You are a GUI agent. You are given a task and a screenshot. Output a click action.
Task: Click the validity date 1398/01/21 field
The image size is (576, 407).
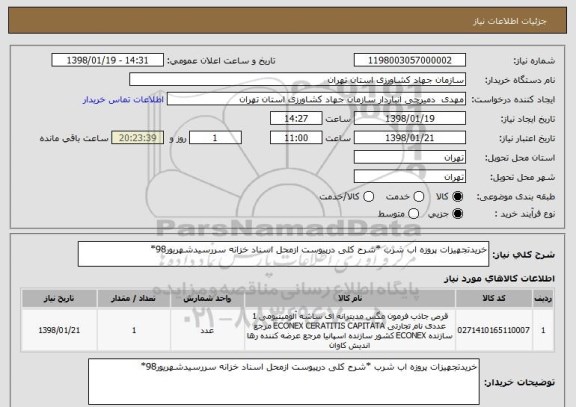pos(410,138)
